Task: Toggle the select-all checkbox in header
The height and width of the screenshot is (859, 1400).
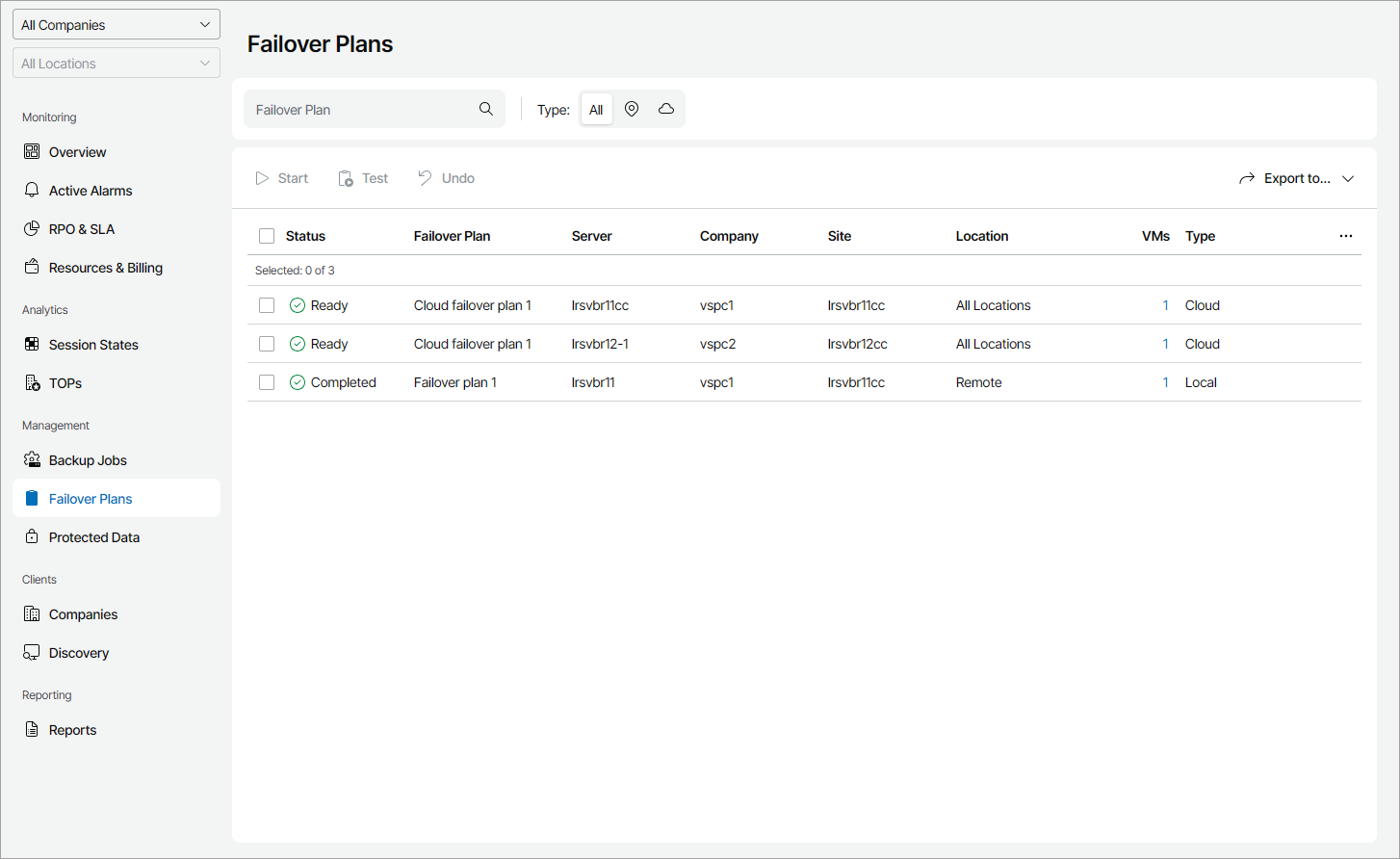Action: (x=267, y=236)
